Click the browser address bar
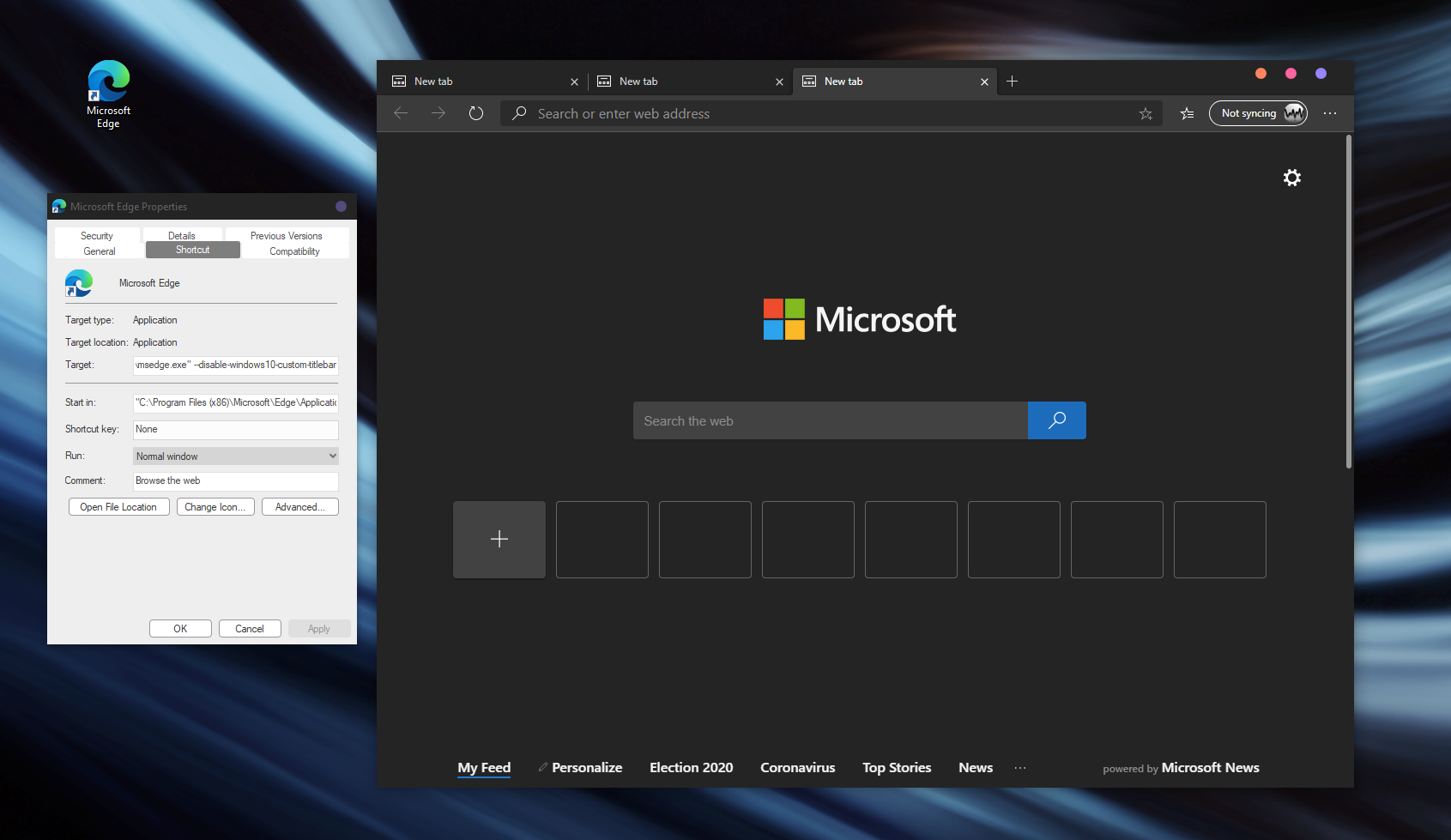Image resolution: width=1451 pixels, height=840 pixels. click(x=831, y=113)
